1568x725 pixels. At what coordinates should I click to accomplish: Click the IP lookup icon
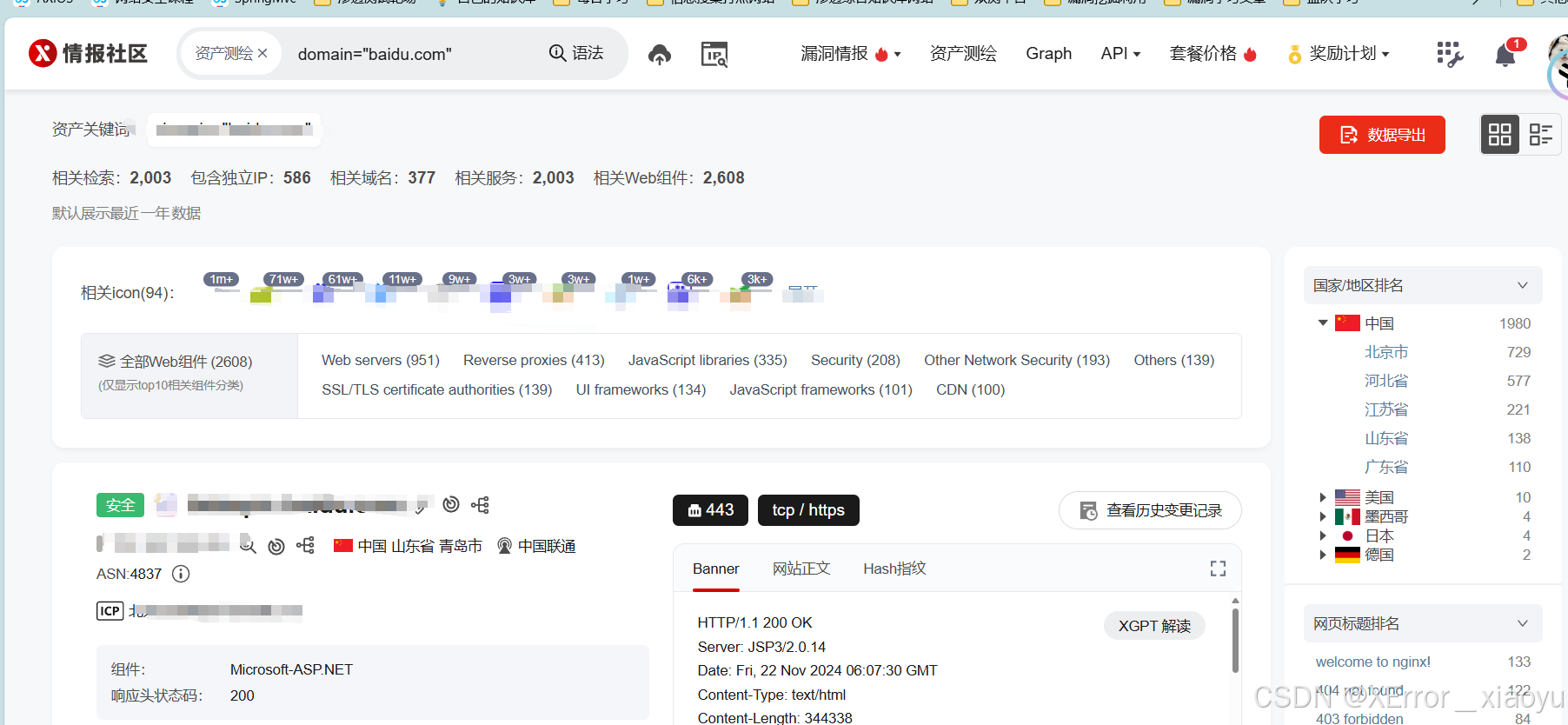pos(714,55)
